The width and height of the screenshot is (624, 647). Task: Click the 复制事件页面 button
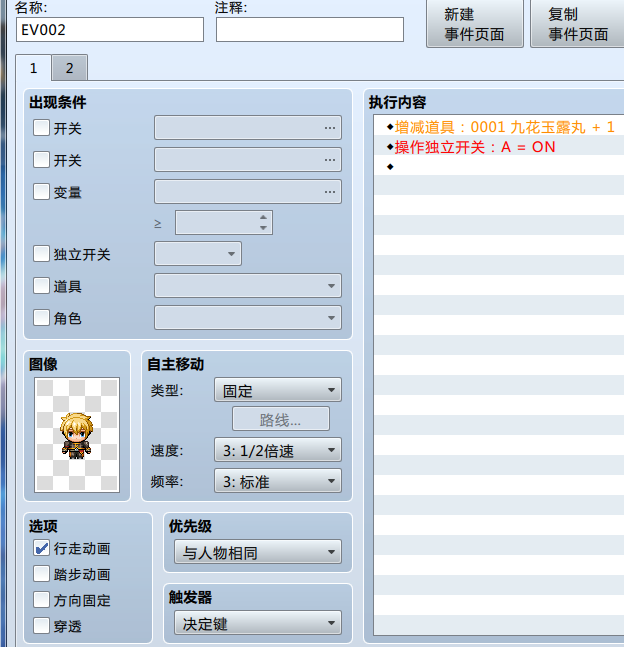click(x=578, y=24)
